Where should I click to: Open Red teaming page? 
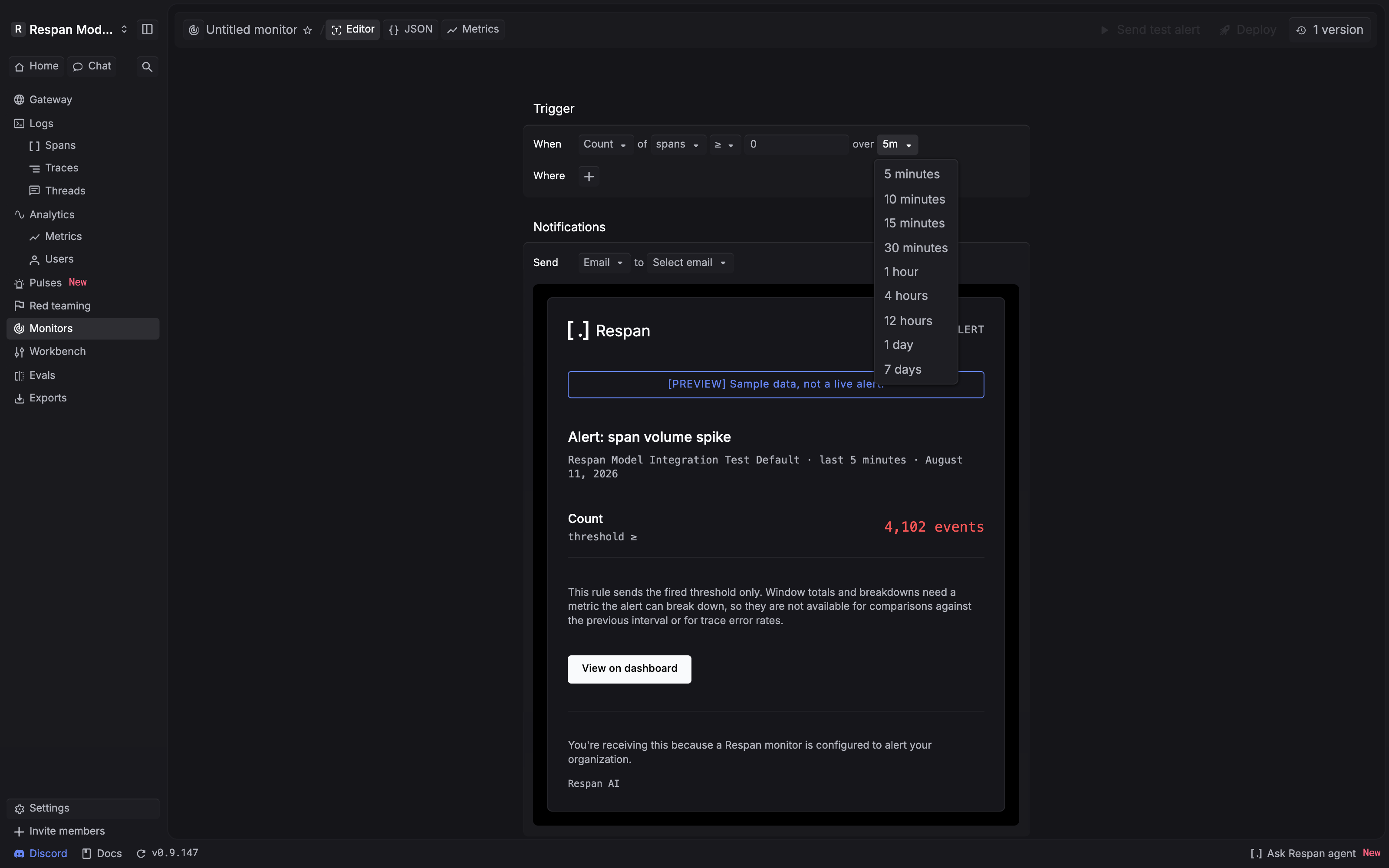pyautogui.click(x=82, y=306)
